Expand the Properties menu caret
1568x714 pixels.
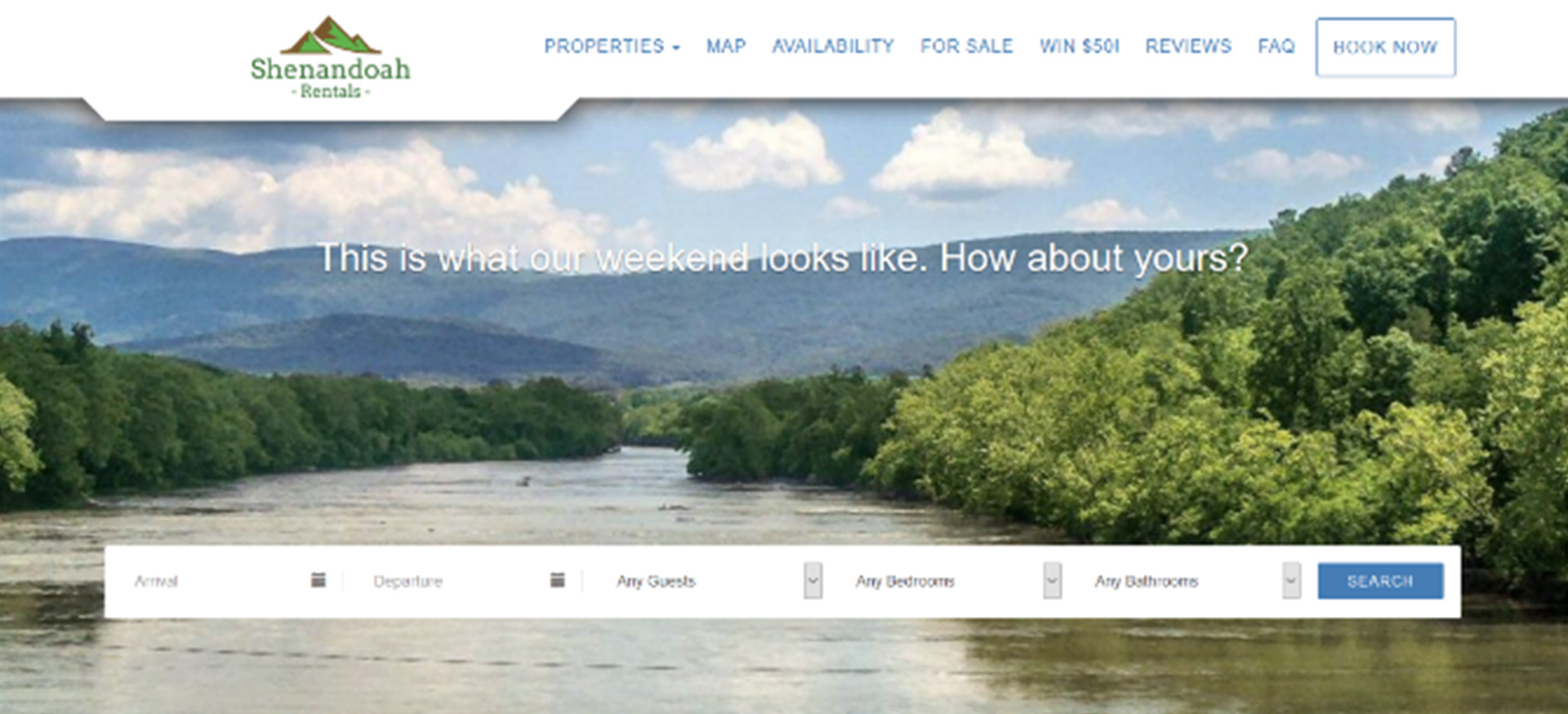[x=676, y=48]
